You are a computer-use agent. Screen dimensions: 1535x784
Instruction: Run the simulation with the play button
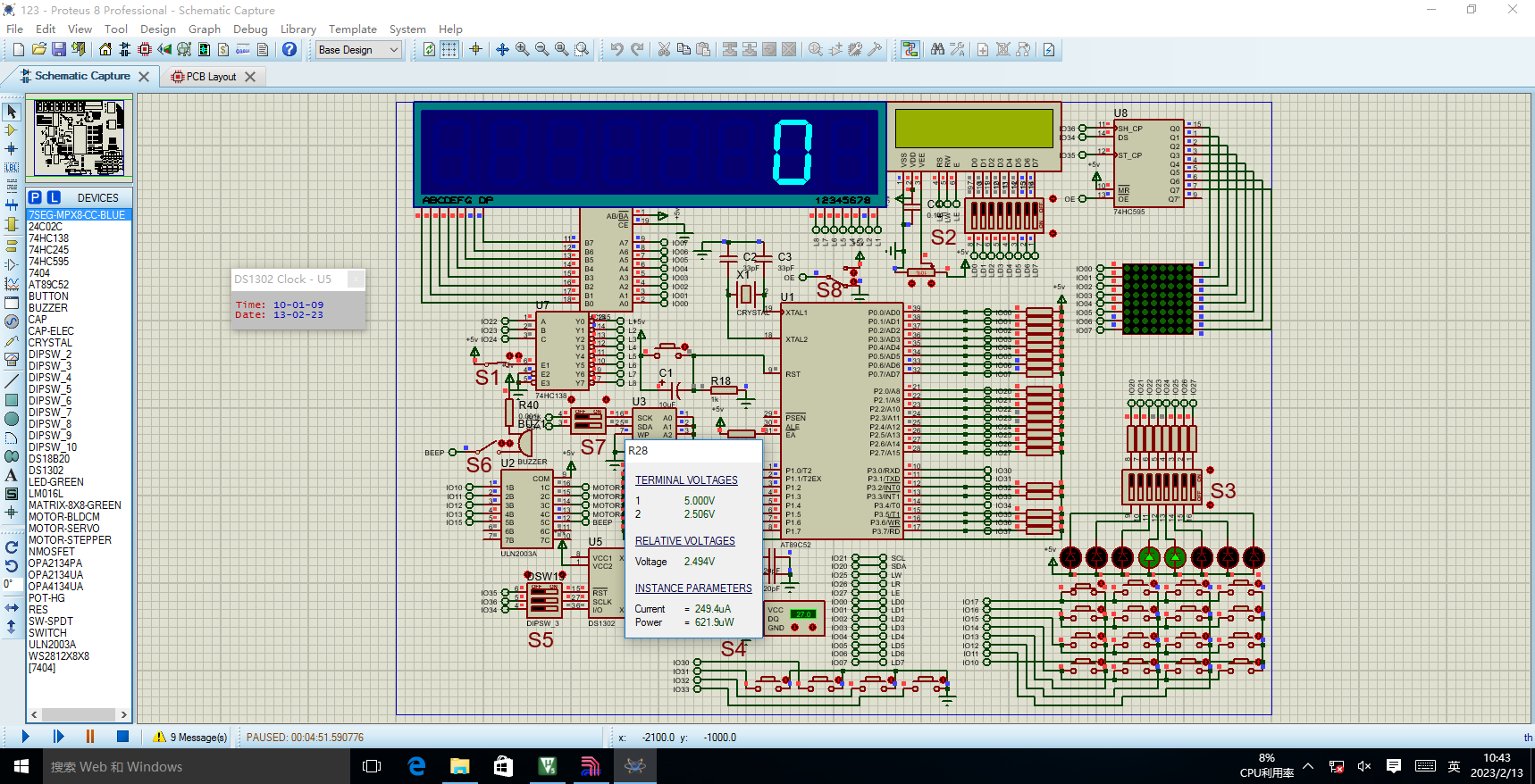pos(25,737)
